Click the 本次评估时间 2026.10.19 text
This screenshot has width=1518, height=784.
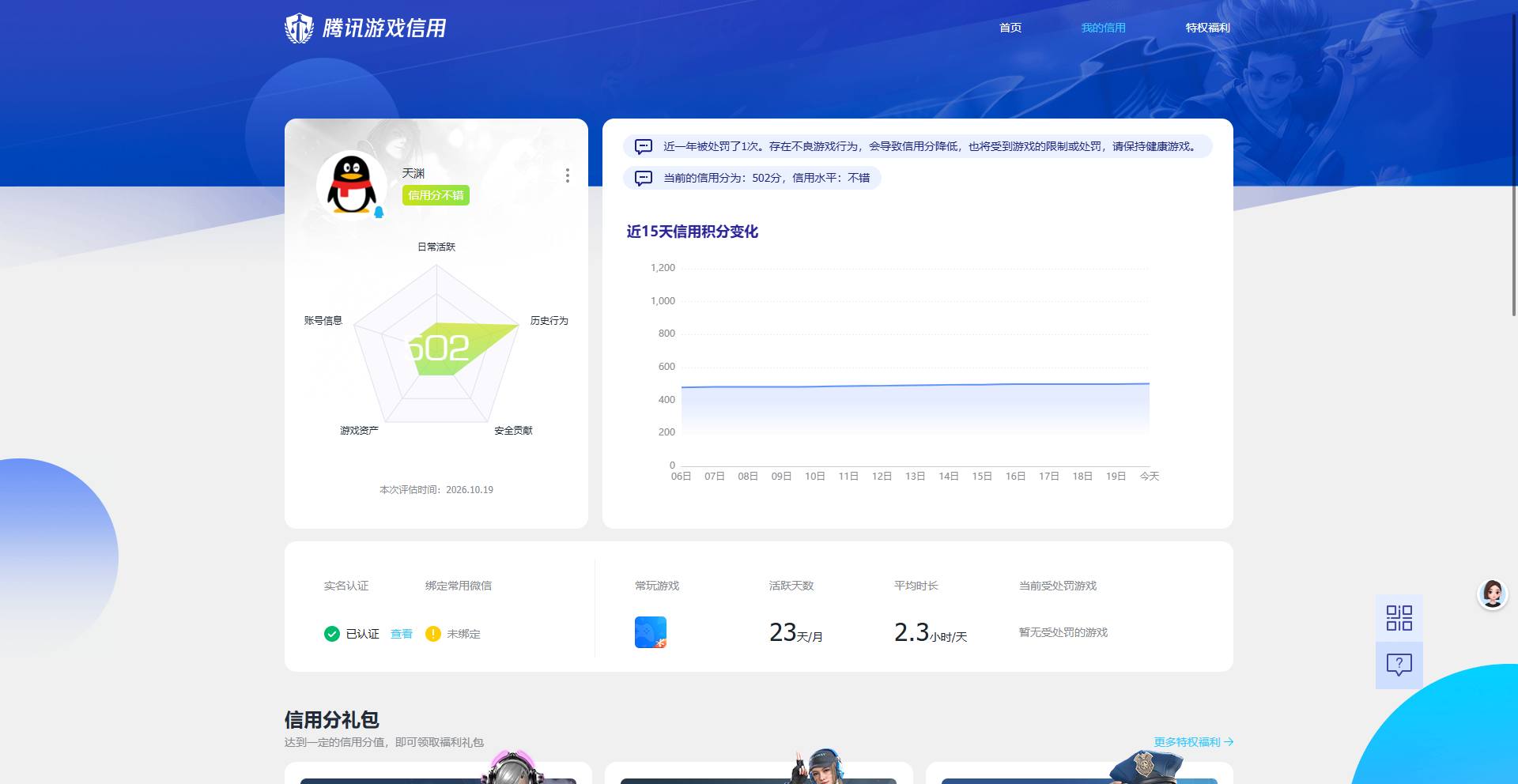(436, 490)
